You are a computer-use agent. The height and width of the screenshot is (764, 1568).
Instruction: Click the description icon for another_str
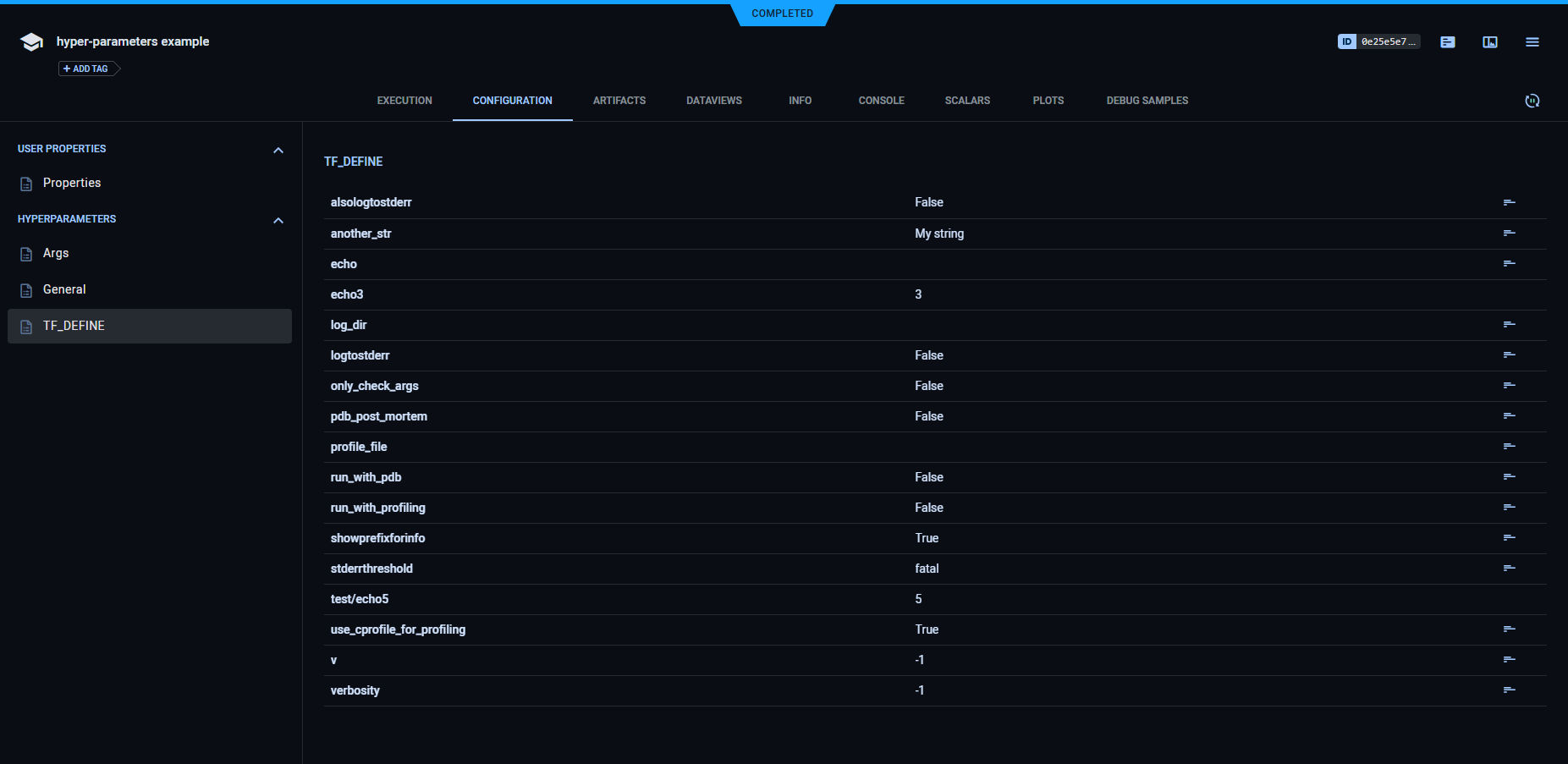(x=1509, y=234)
